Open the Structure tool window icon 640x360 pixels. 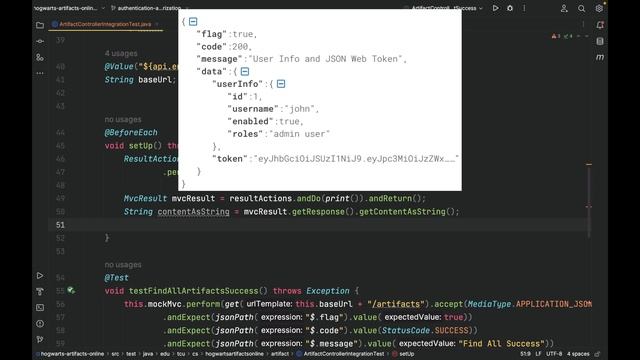coord(40,57)
